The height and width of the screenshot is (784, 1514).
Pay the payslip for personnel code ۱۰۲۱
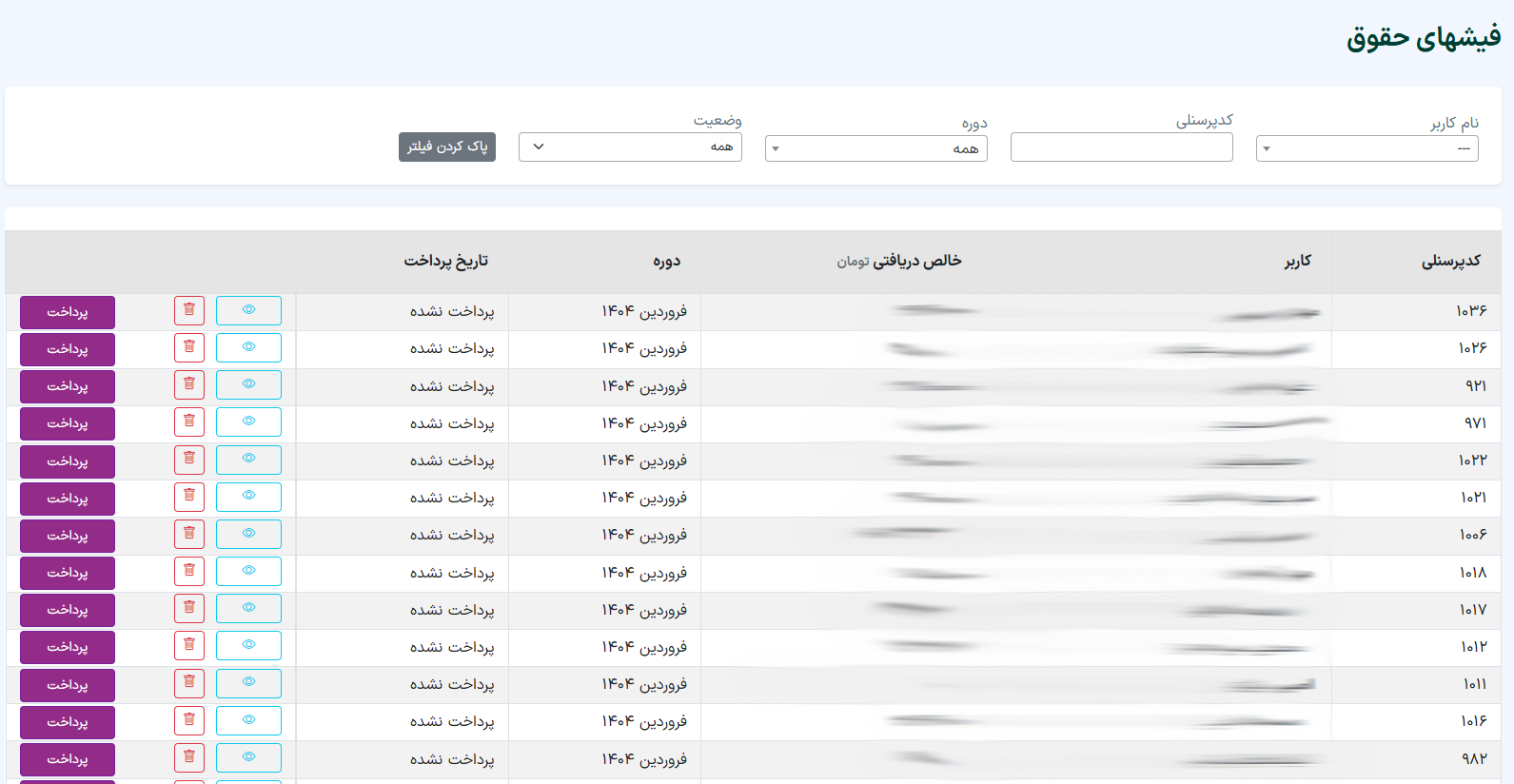pos(68,499)
